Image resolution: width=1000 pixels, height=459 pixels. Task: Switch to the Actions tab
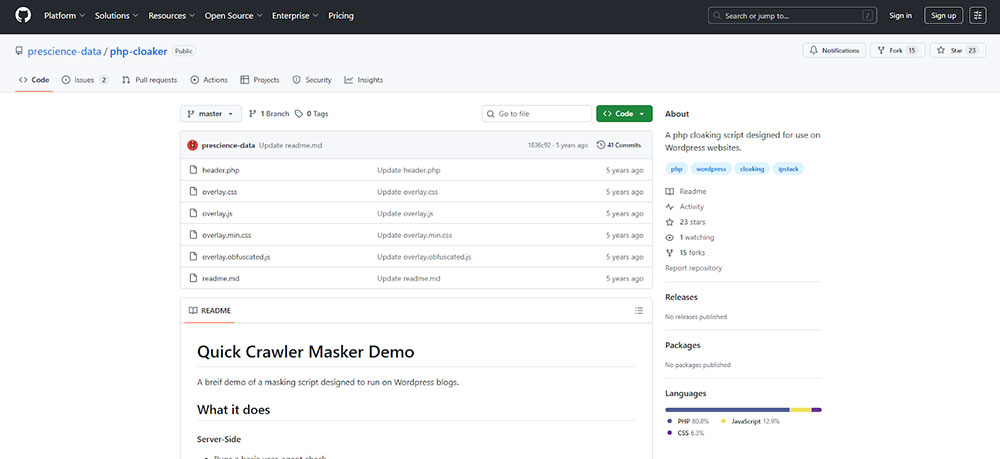pyautogui.click(x=209, y=80)
